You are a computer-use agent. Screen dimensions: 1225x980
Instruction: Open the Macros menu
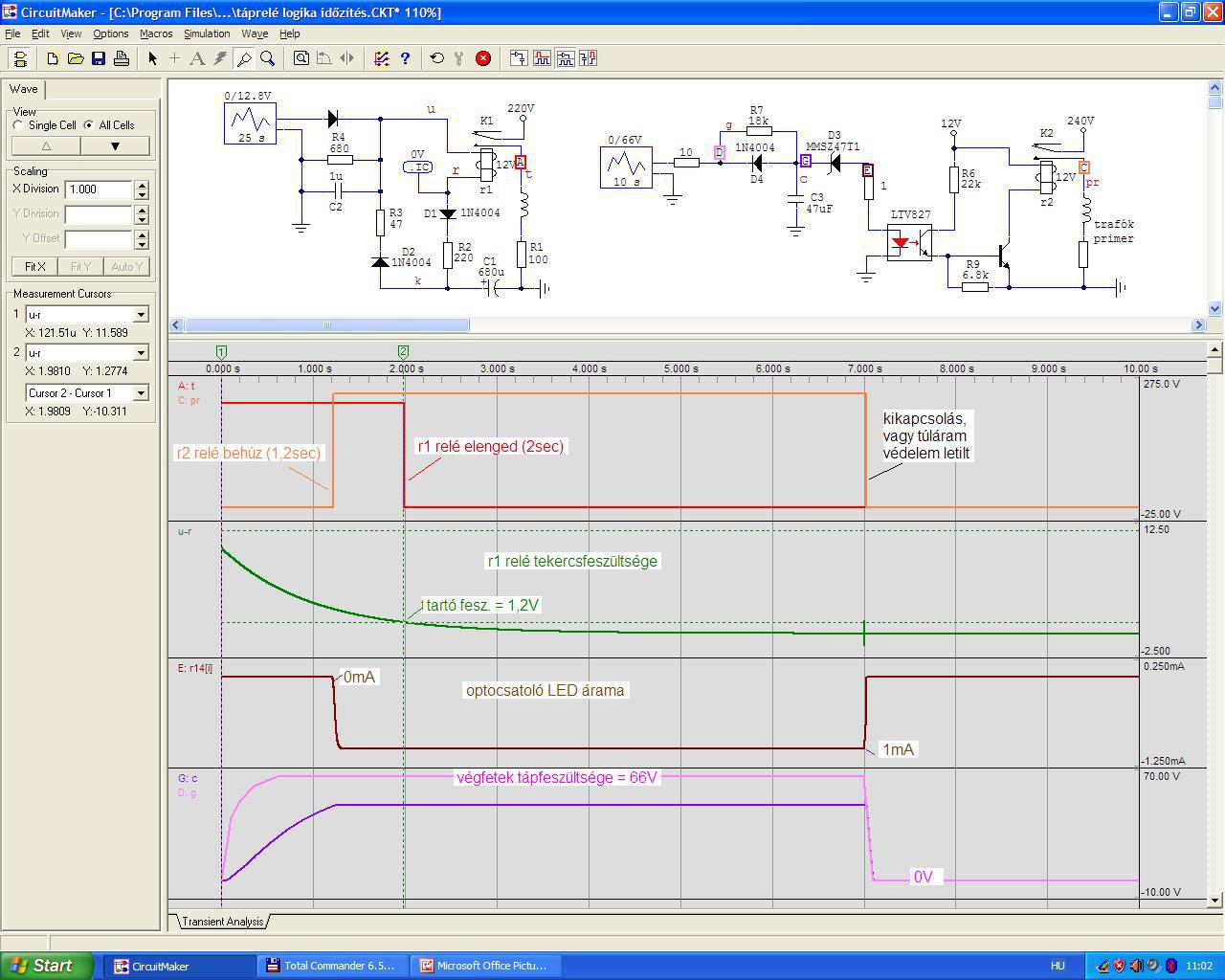pos(156,33)
